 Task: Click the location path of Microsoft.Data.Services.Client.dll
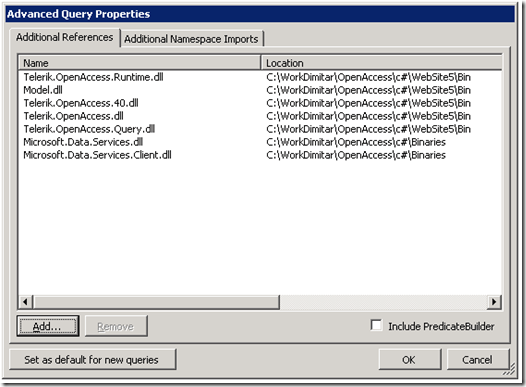pos(356,155)
